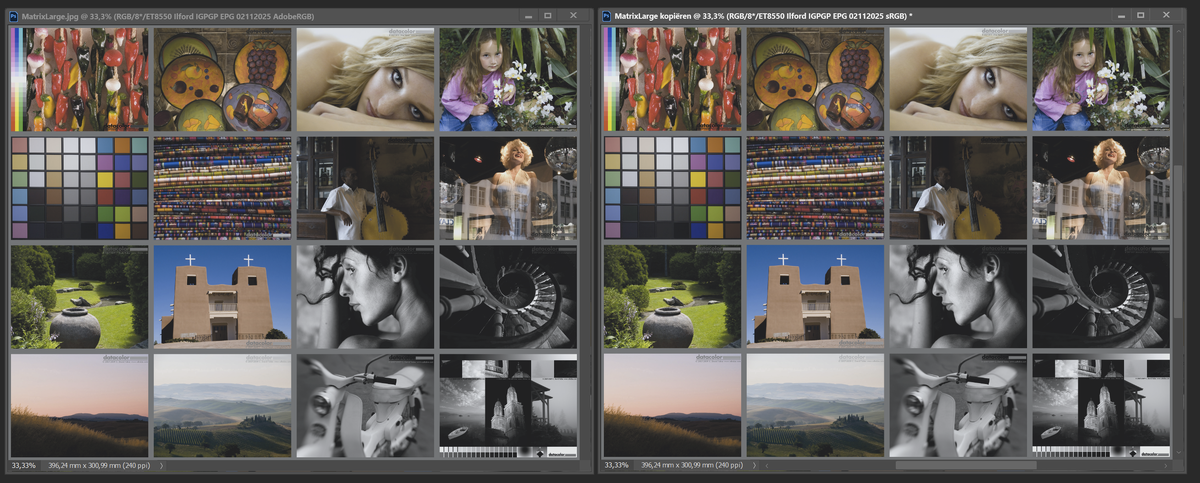Open the document dimensions info in the left status bar
The height and width of the screenshot is (483, 1200).
pyautogui.click(x=98, y=466)
